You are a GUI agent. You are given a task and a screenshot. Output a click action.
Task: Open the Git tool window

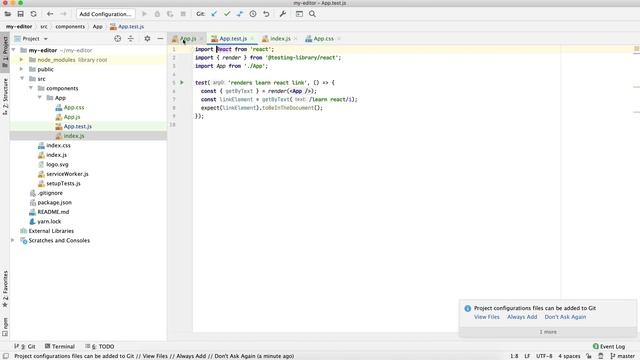(x=25, y=346)
